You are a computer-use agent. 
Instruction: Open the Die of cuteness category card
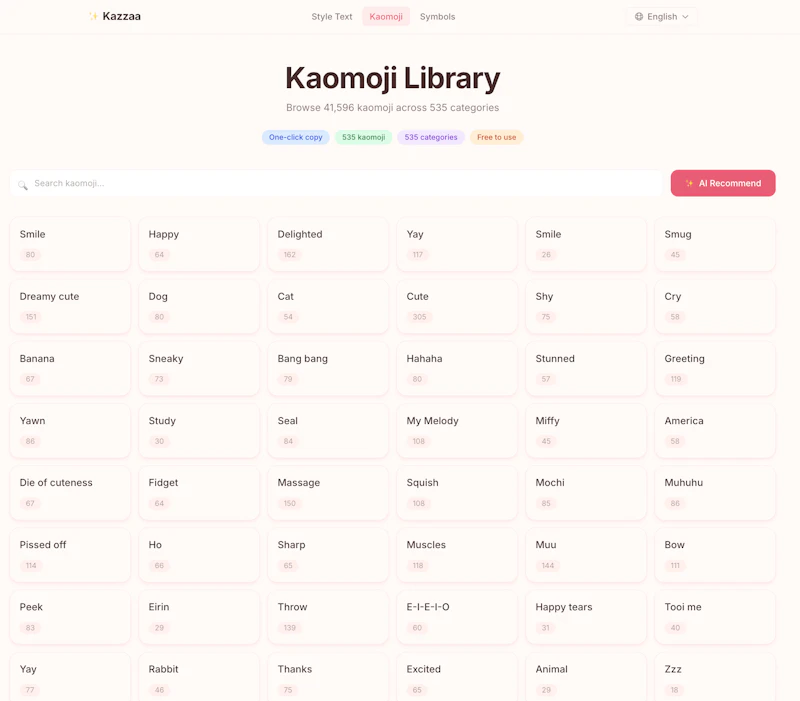point(70,493)
